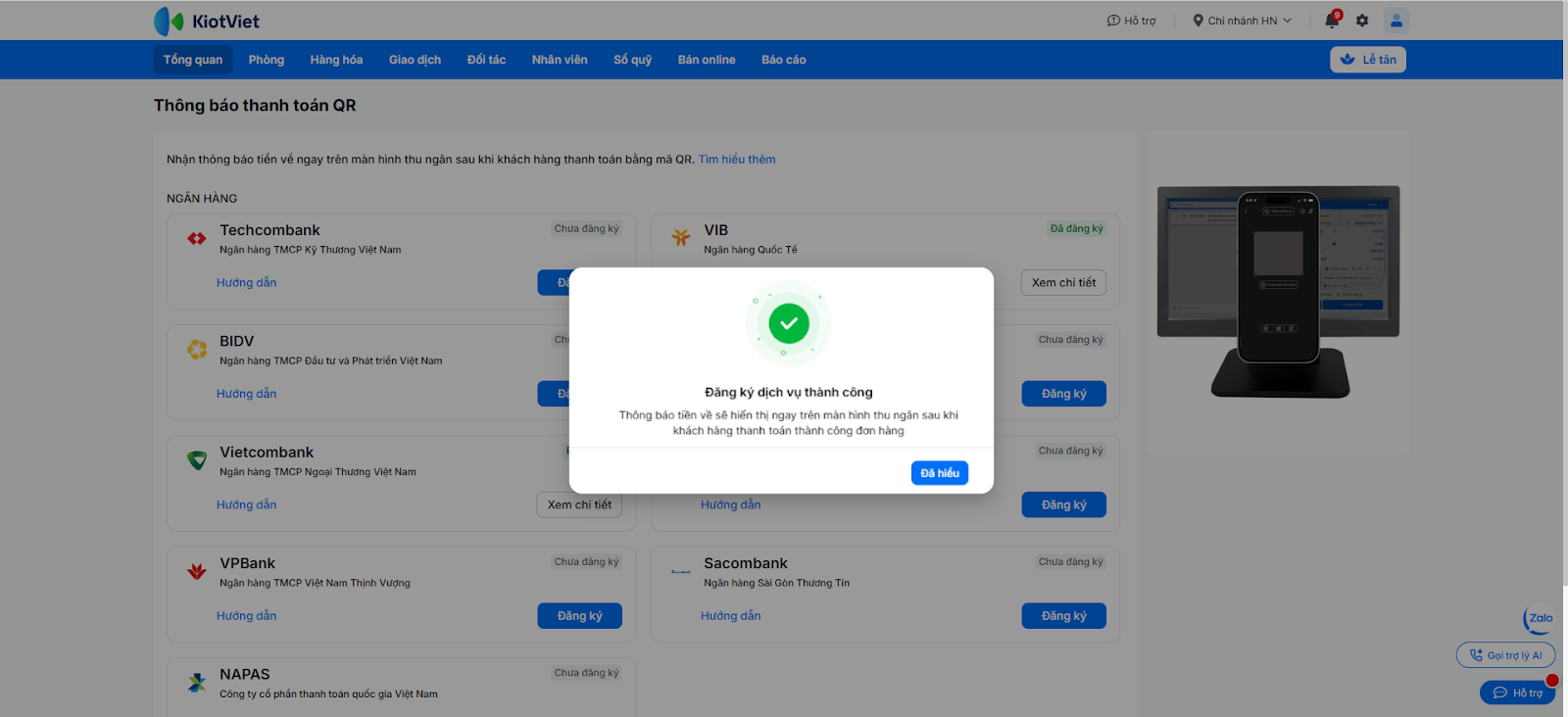Click the NAPAS name text
This screenshot has width=1568, height=717.
pos(245,675)
